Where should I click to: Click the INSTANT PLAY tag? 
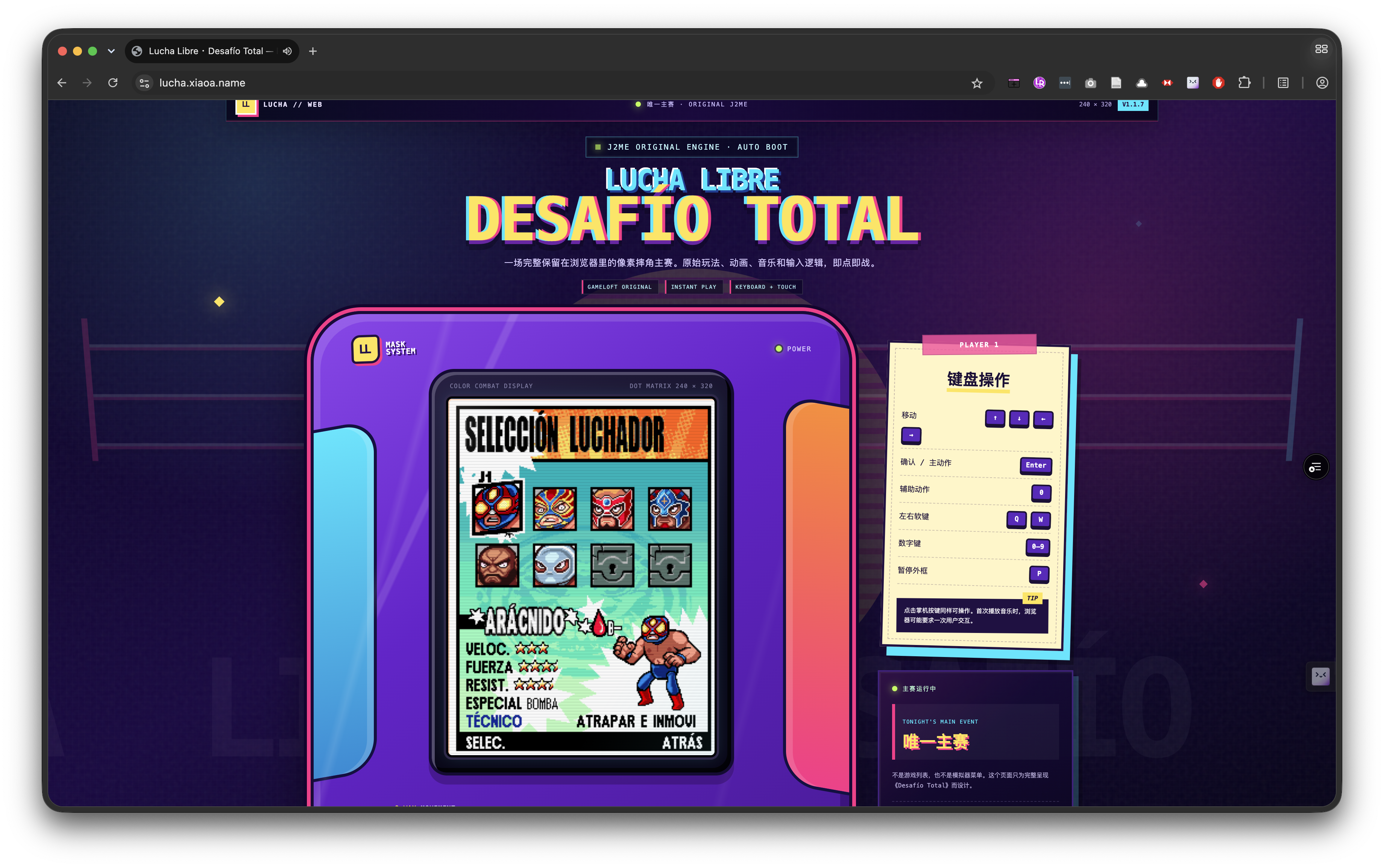click(694, 287)
